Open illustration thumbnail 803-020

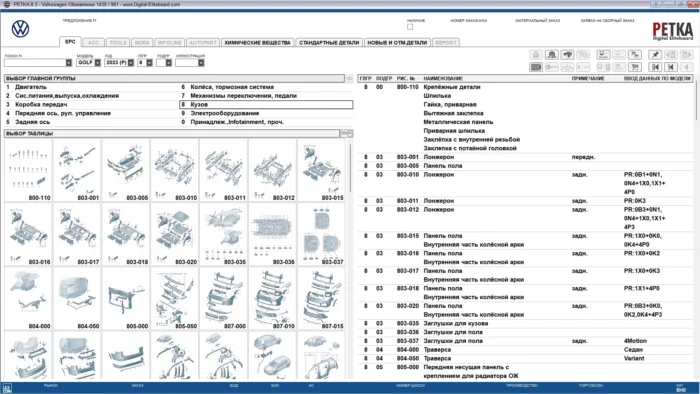(x=175, y=235)
